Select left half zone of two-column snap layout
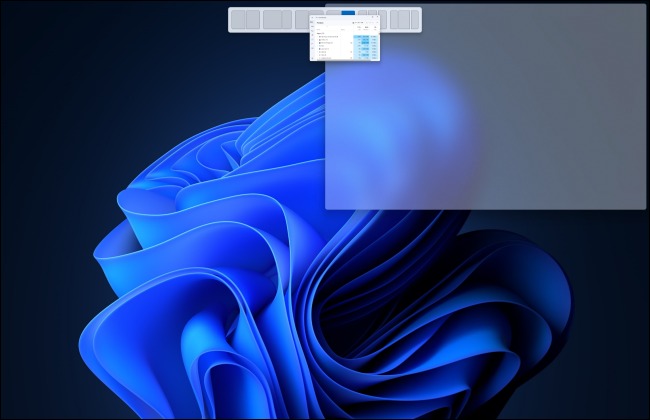Screen dimensions: 650x420 [x=238, y=19]
